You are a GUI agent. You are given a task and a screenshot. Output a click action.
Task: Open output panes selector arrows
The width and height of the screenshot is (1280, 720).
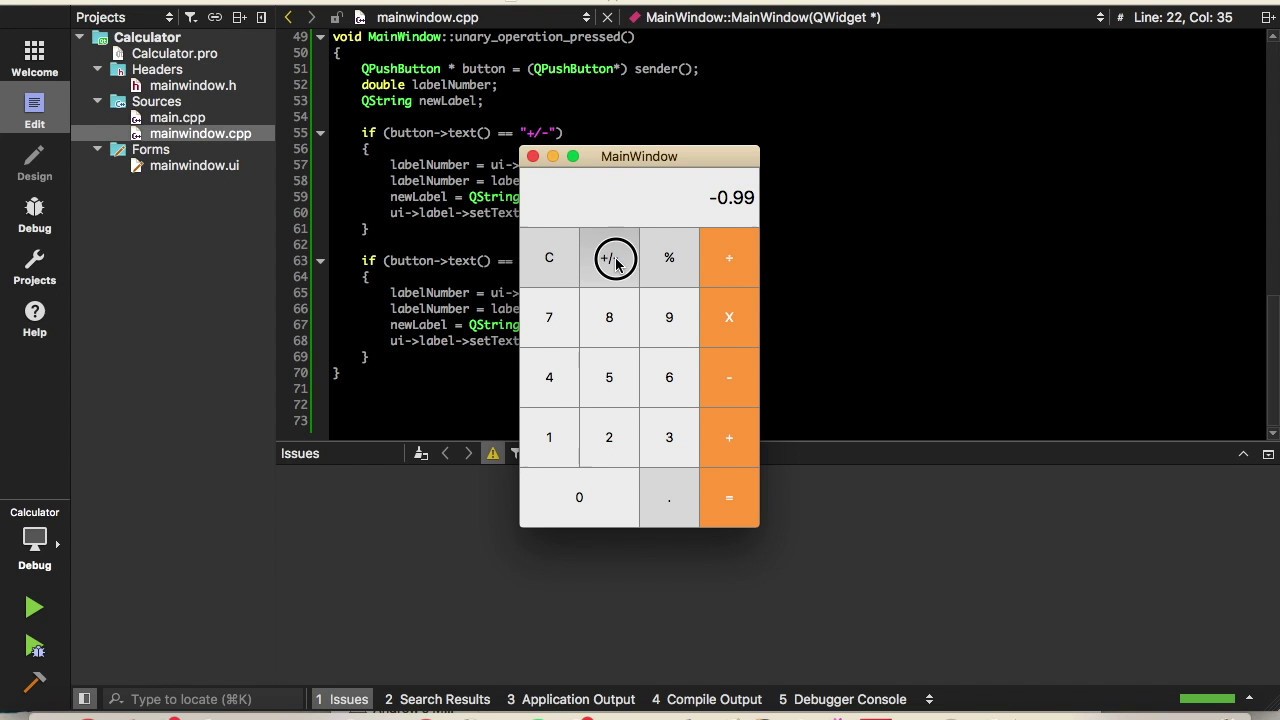929,699
